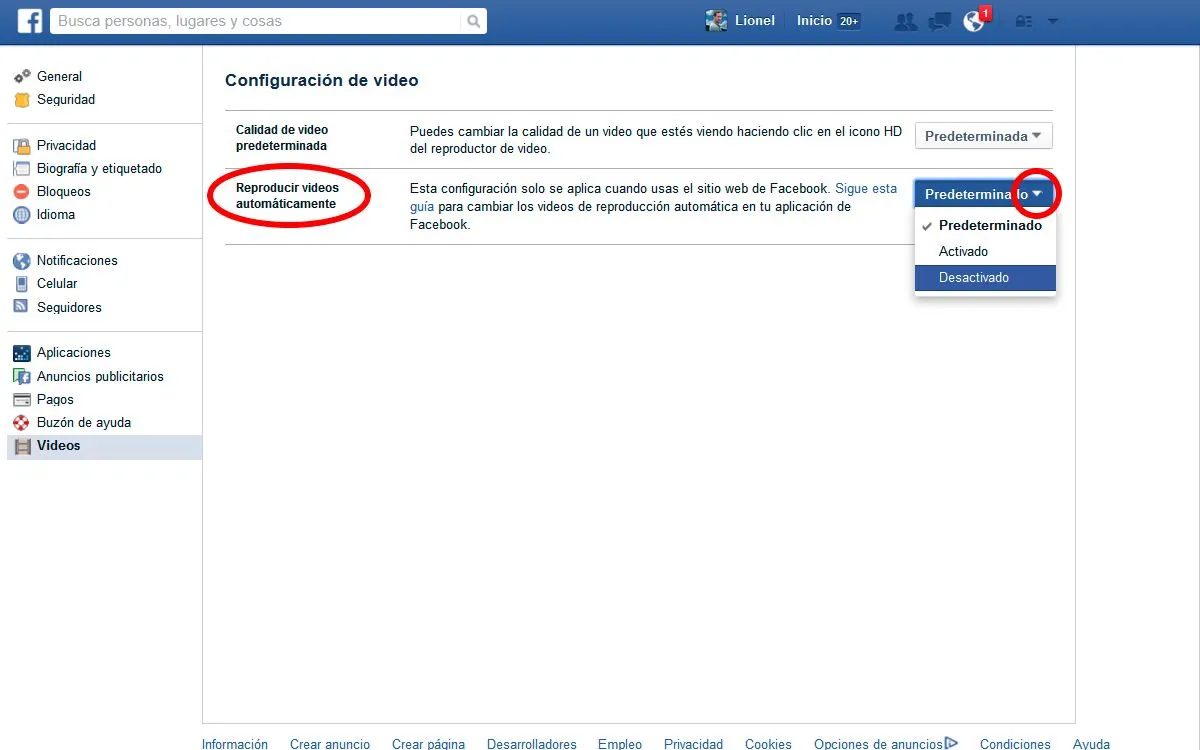Click the Pagos card icon
1200x750 pixels.
click(22, 399)
